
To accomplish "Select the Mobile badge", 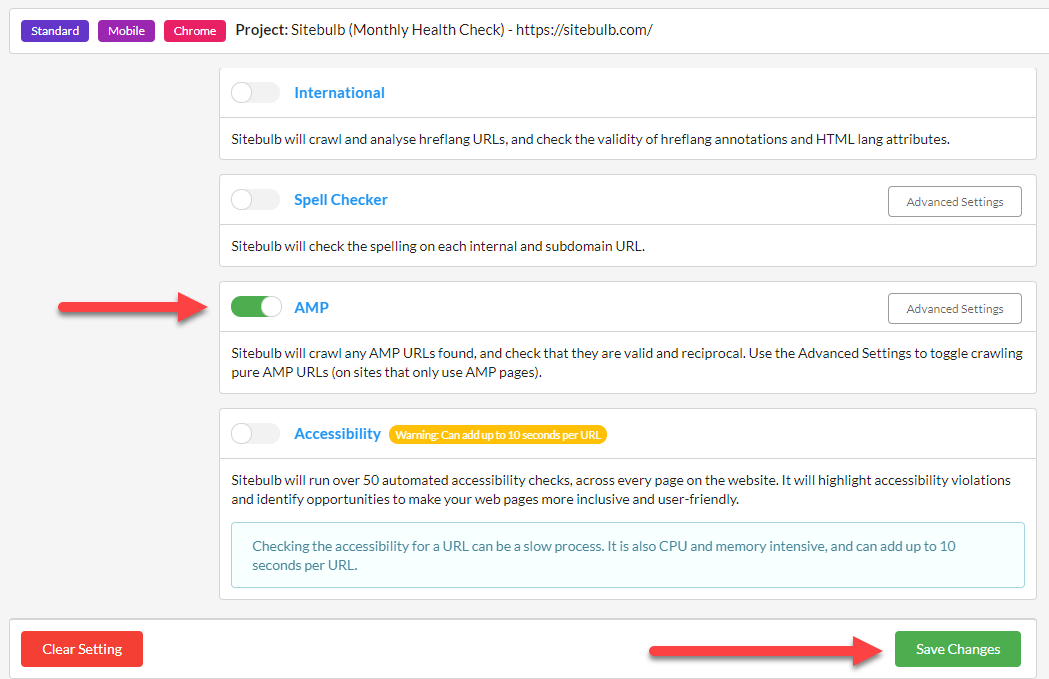I will [126, 31].
